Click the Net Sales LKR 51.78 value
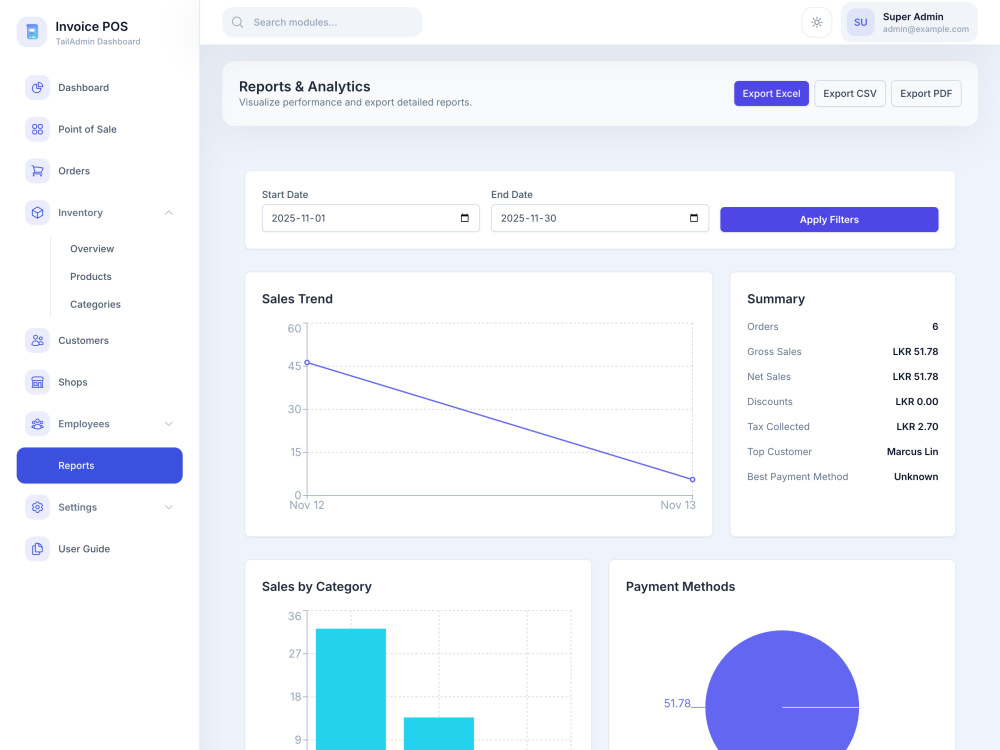Screen dimensions: 1000x750 [x=915, y=377]
